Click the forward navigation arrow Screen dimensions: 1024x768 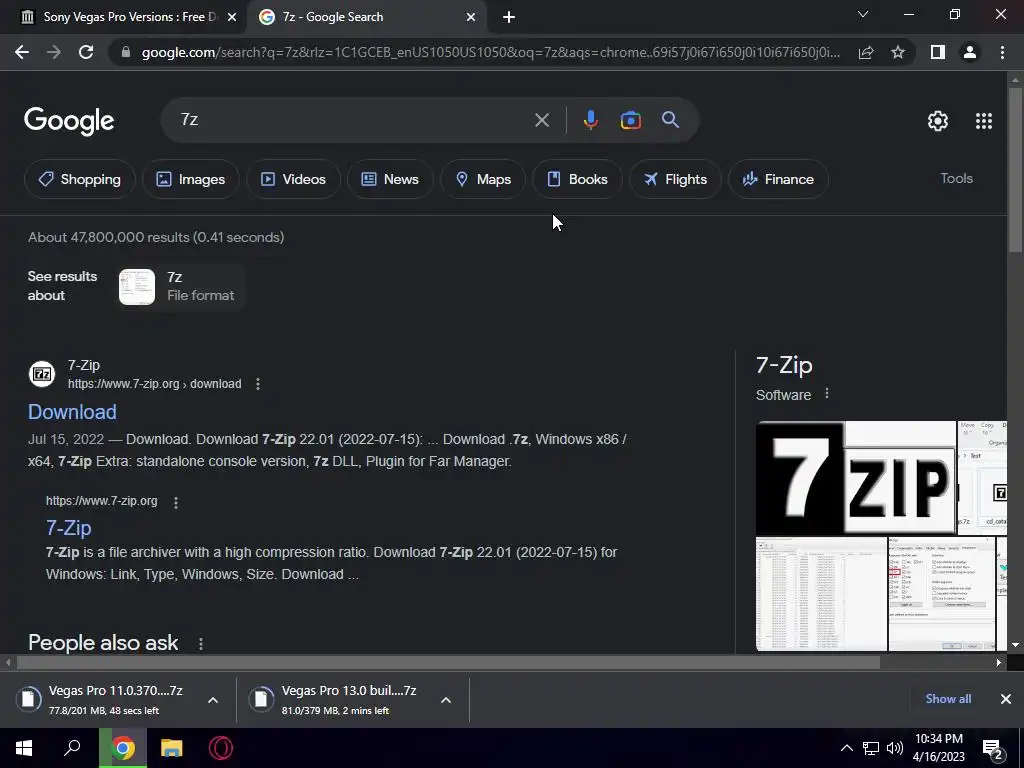54,52
